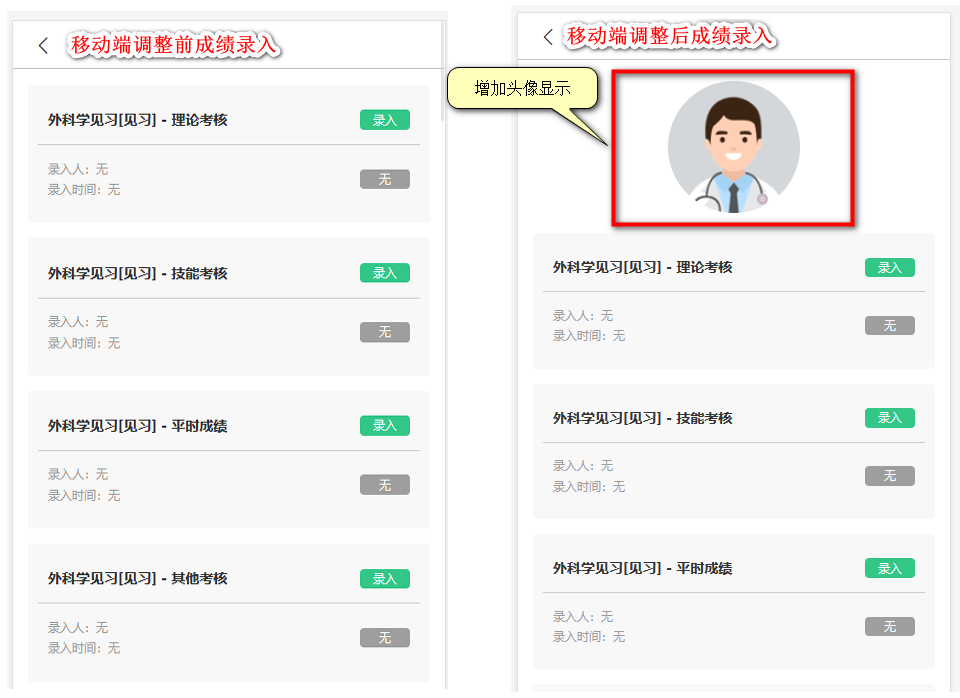The height and width of the screenshot is (698, 960).
Task: Click gray 无 badge under 理论考核, left screen
Action: click(384, 179)
